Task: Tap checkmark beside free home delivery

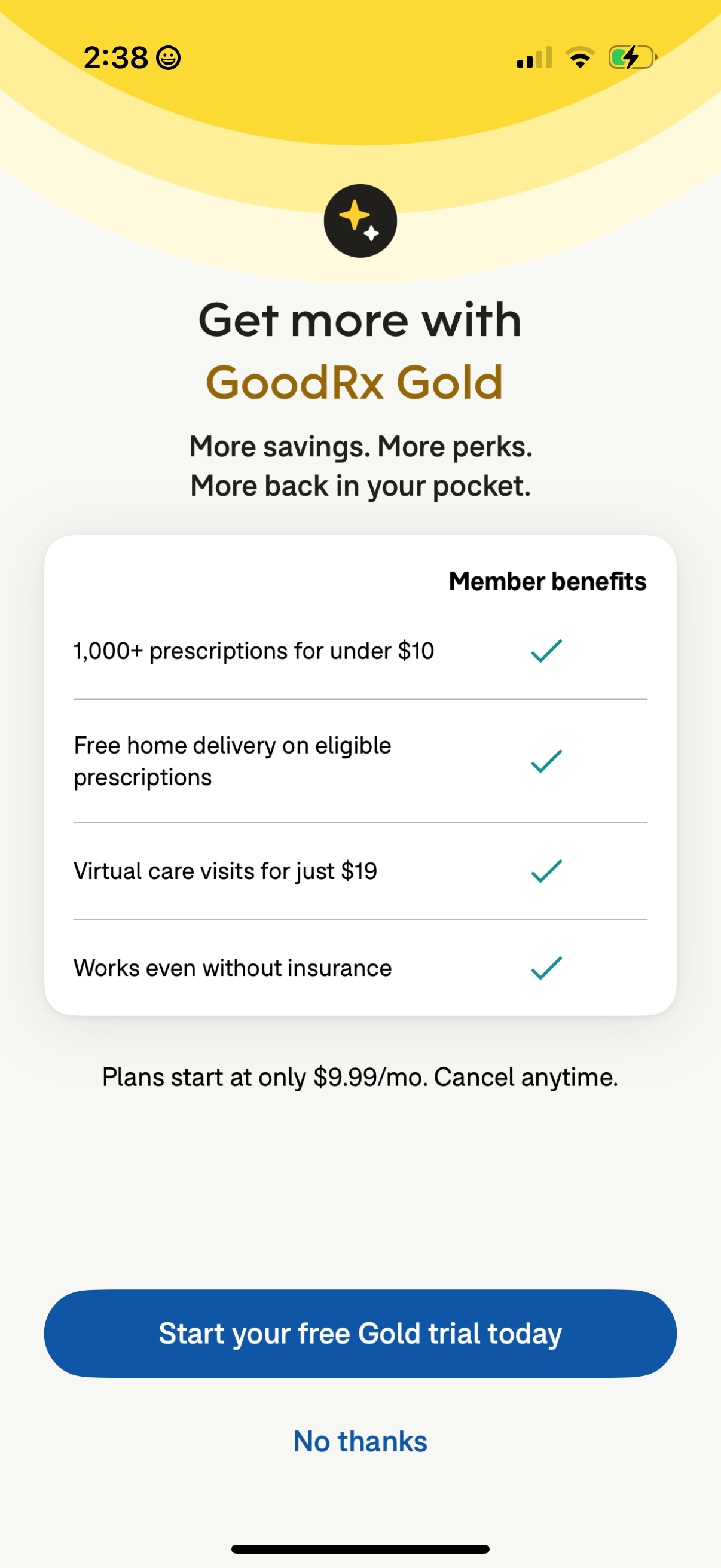Action: point(546,761)
